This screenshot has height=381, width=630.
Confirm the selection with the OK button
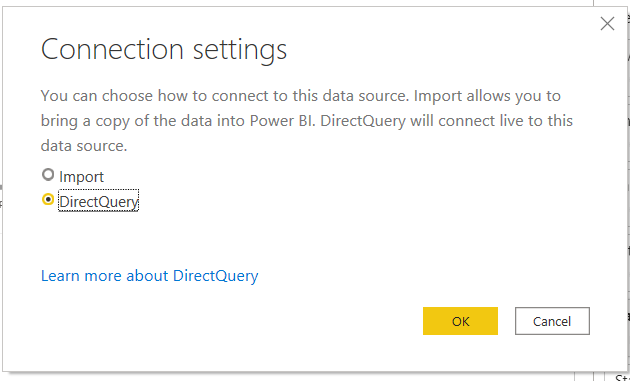[x=460, y=321]
